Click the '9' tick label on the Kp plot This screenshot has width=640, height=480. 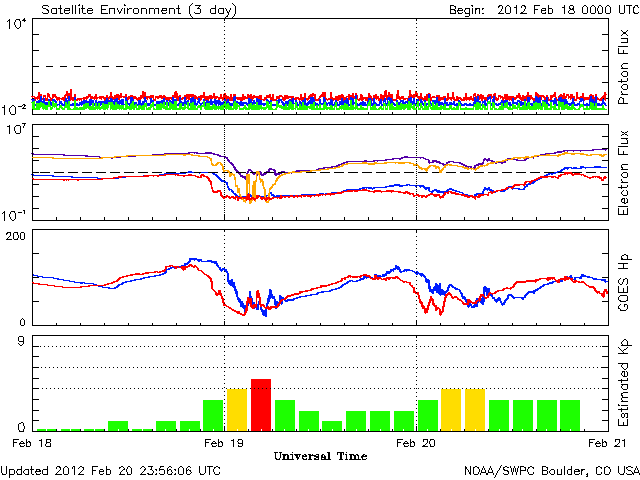(x=21, y=341)
